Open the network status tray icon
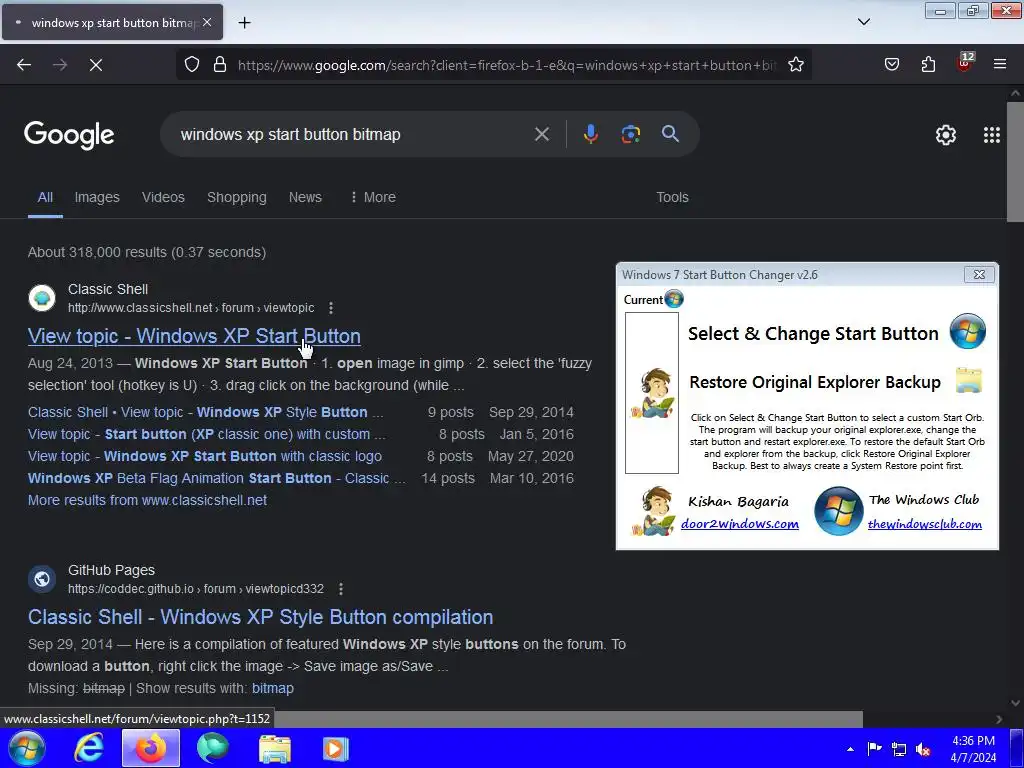Viewport: 1024px width, 768px height. tap(899, 749)
